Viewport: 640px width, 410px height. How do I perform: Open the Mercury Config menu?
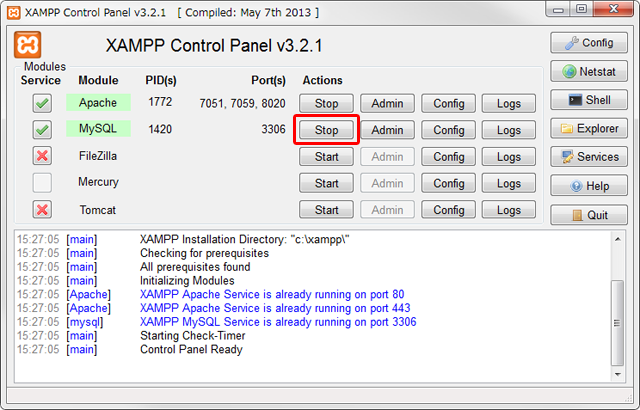point(449,183)
